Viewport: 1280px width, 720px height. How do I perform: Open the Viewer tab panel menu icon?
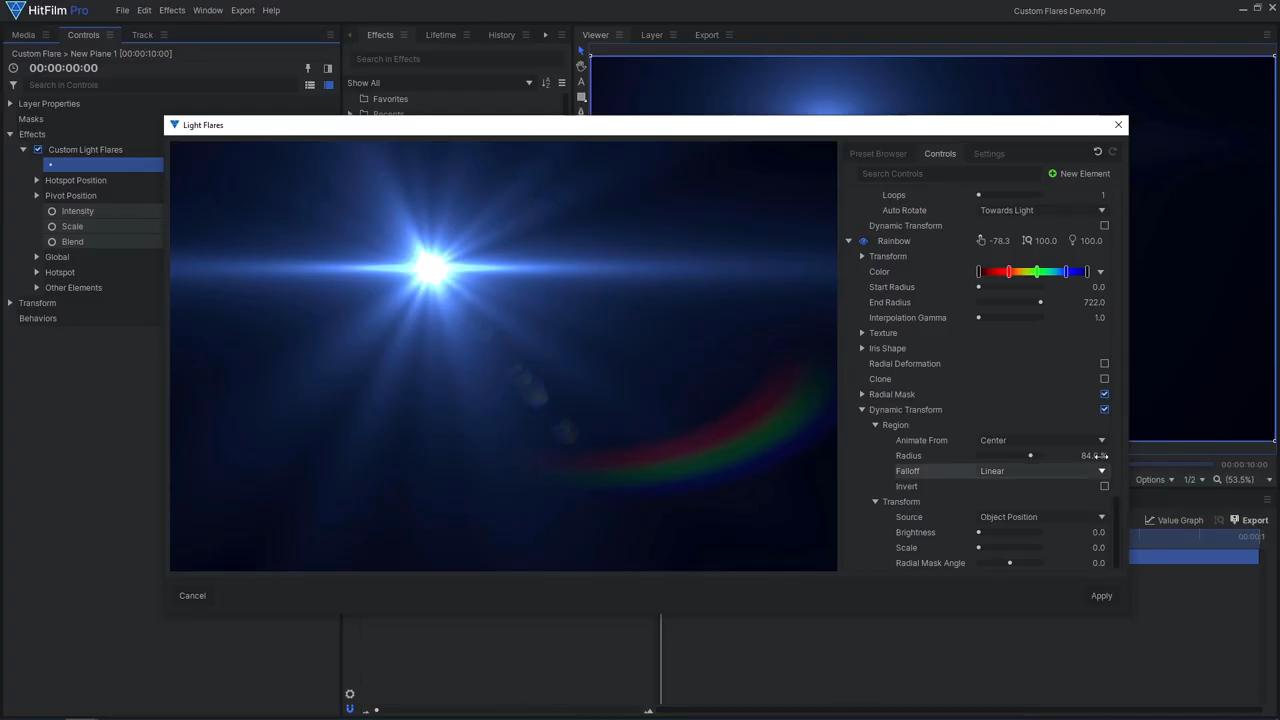point(620,35)
